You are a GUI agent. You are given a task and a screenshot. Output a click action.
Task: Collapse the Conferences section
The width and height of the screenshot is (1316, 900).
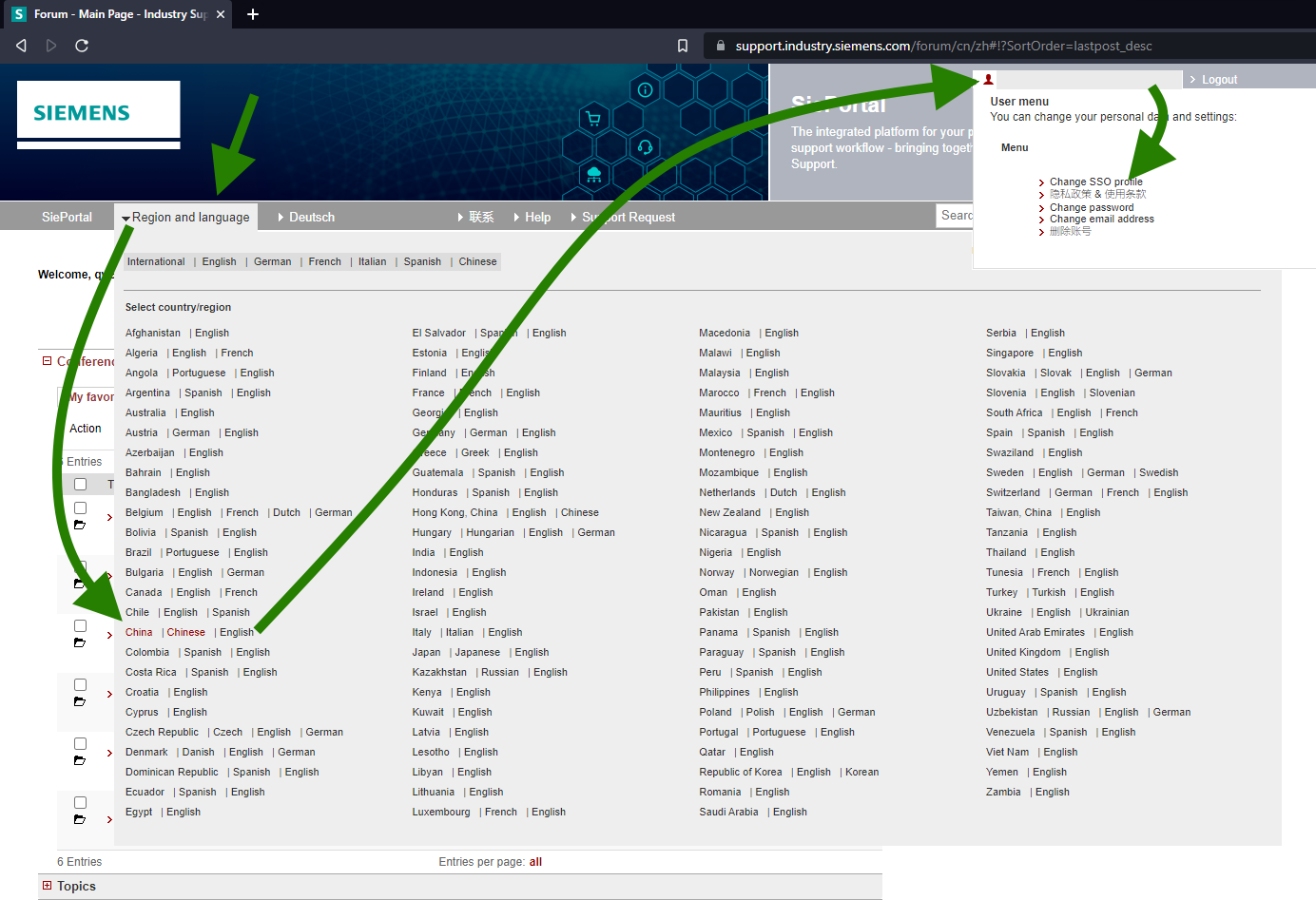47,361
